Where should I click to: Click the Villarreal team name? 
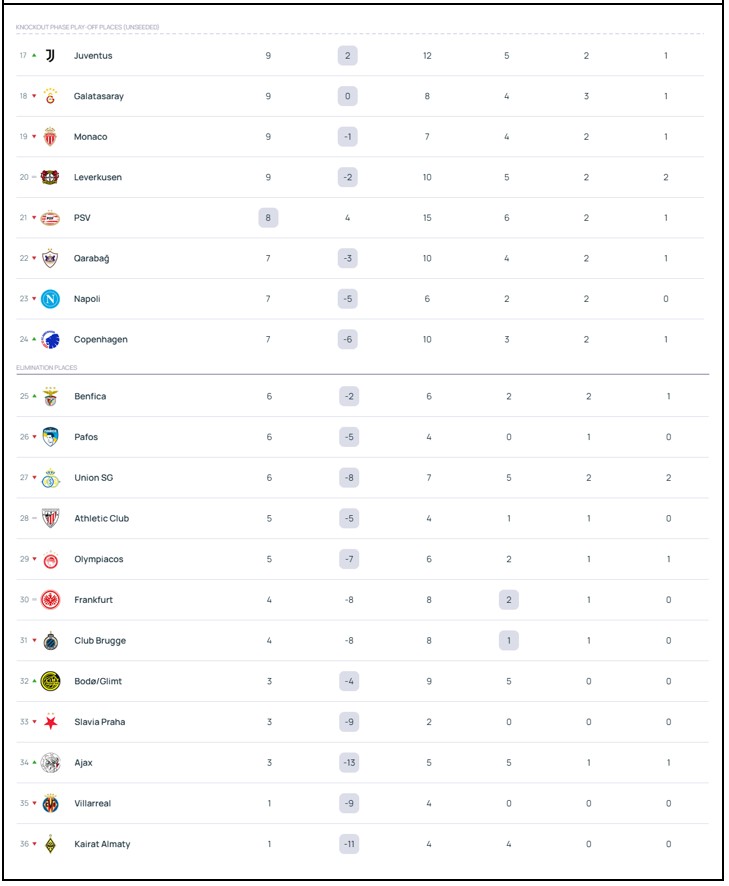[x=94, y=804]
